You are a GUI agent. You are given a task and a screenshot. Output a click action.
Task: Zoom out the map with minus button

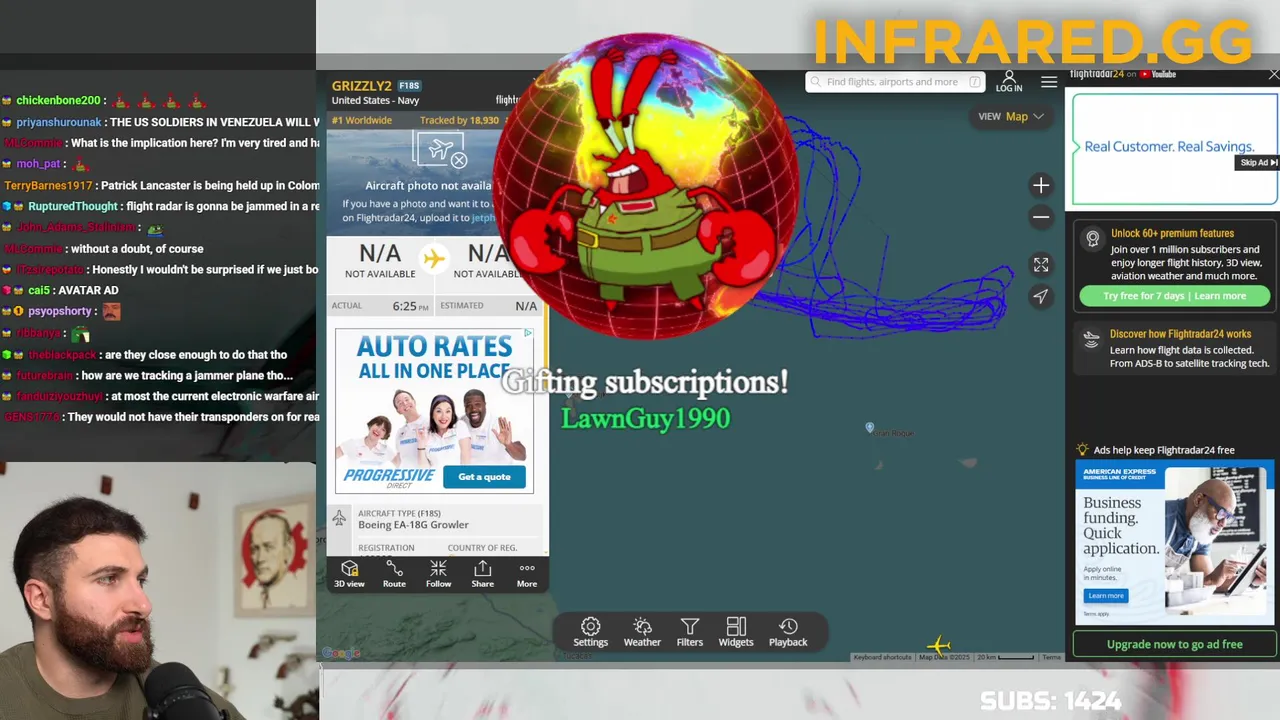[x=1041, y=217]
